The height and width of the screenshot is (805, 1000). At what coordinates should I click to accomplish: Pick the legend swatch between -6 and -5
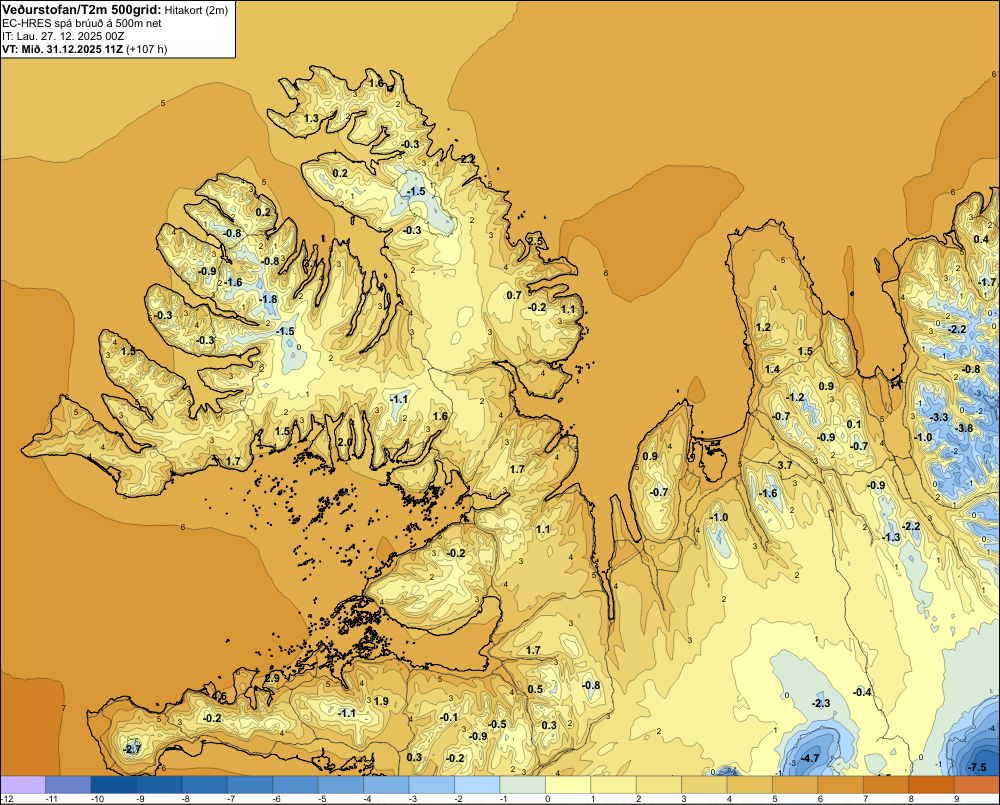point(295,785)
